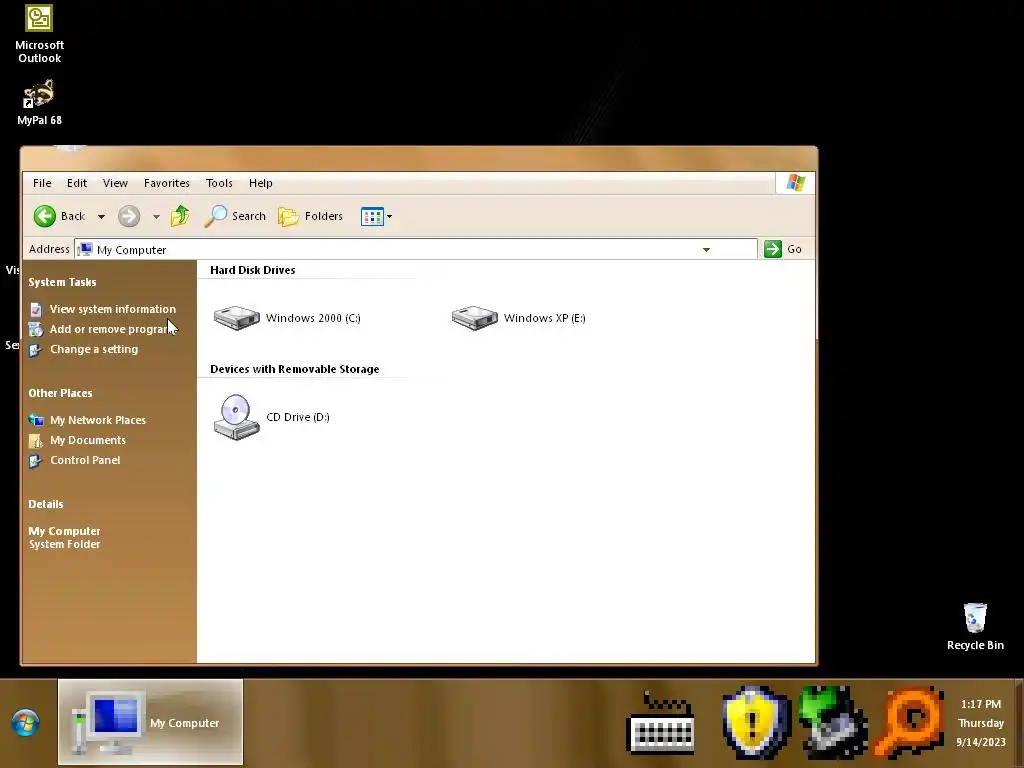
Task: Click the on-screen keyboard tray icon
Action: coord(660,723)
